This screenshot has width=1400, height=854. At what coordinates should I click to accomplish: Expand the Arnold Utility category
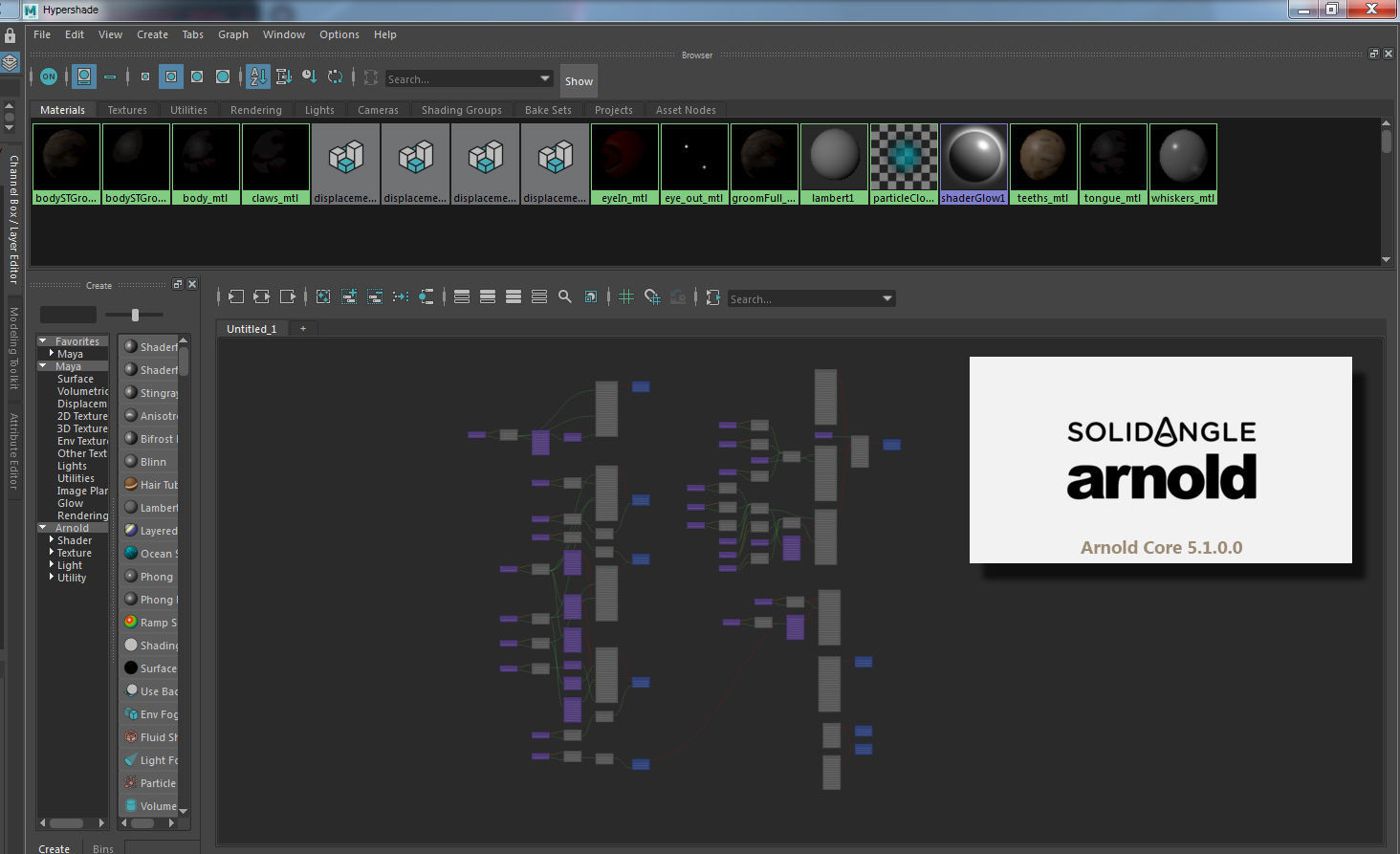(x=52, y=578)
